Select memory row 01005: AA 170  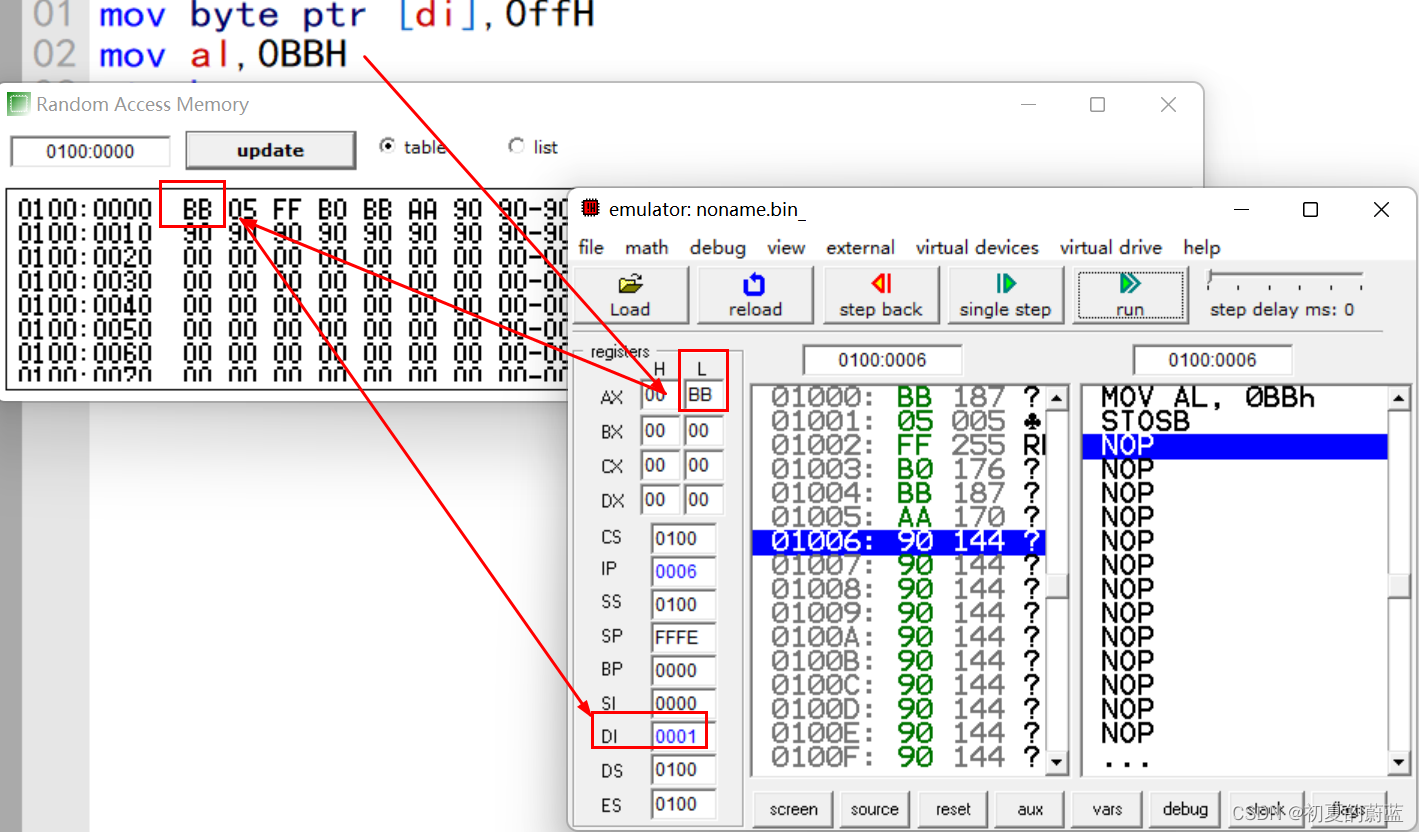898,517
